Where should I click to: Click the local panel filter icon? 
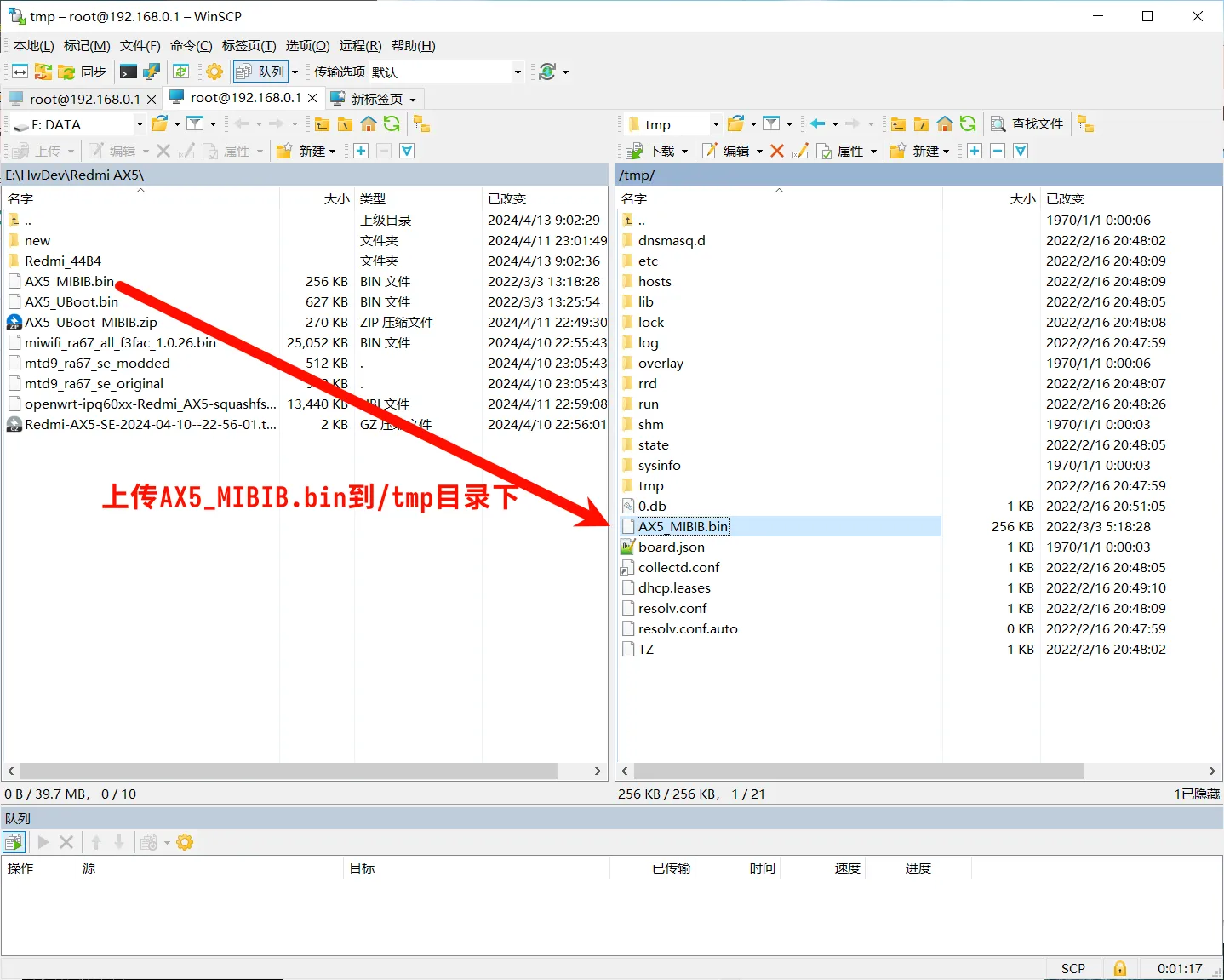195,124
